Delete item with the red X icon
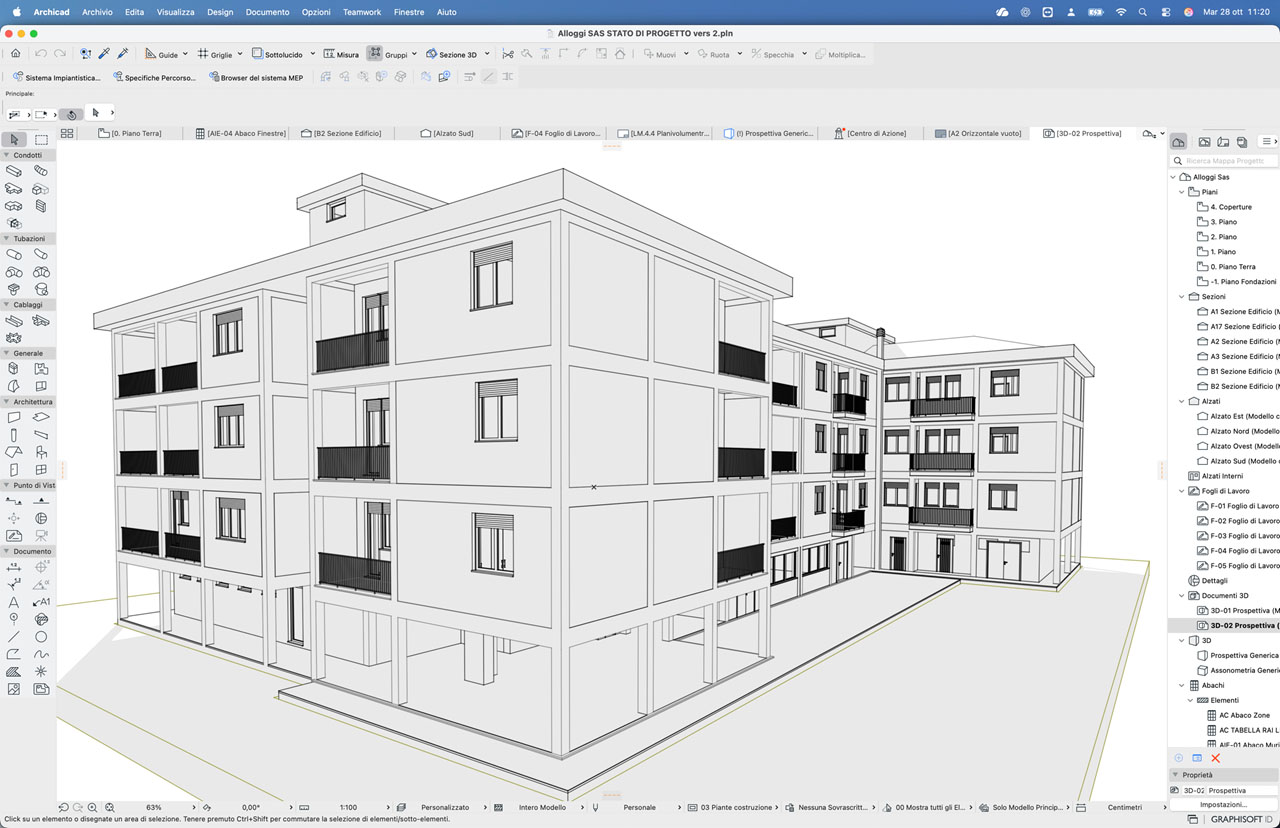Viewport: 1280px width, 828px height. tap(1216, 758)
